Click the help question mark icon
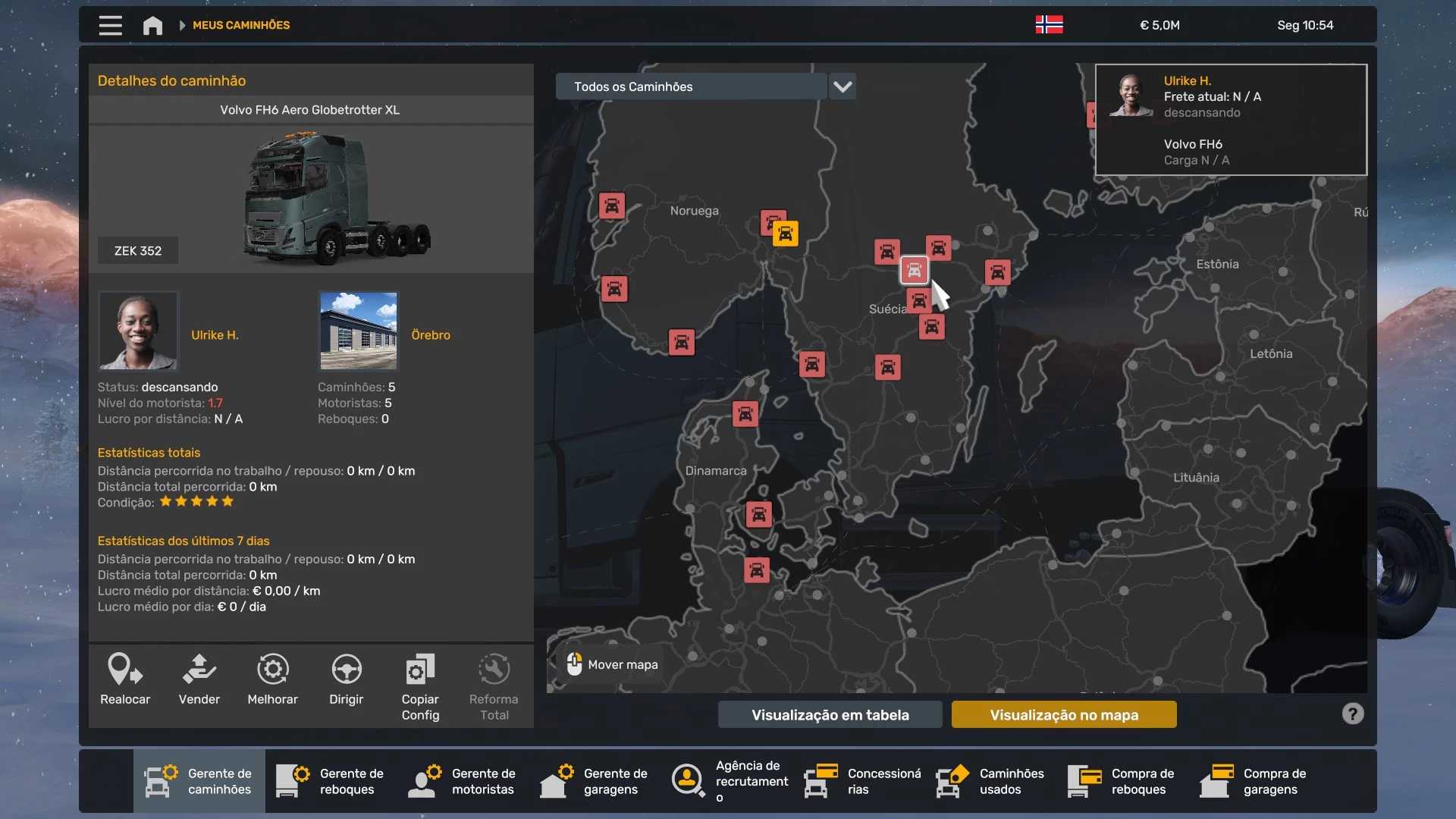This screenshot has width=1456, height=819. coord(1352,714)
